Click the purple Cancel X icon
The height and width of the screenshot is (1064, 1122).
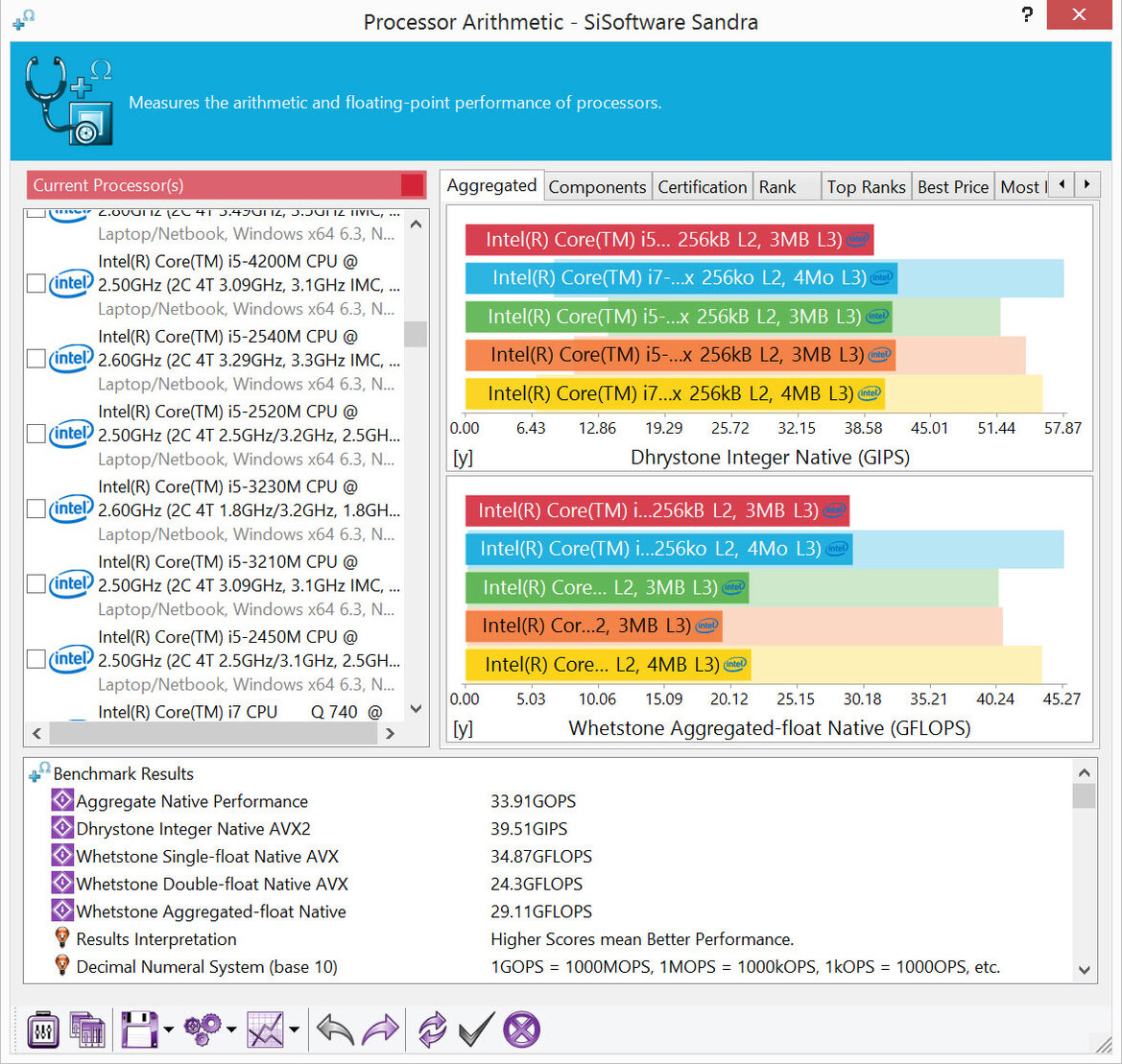coord(521,1029)
